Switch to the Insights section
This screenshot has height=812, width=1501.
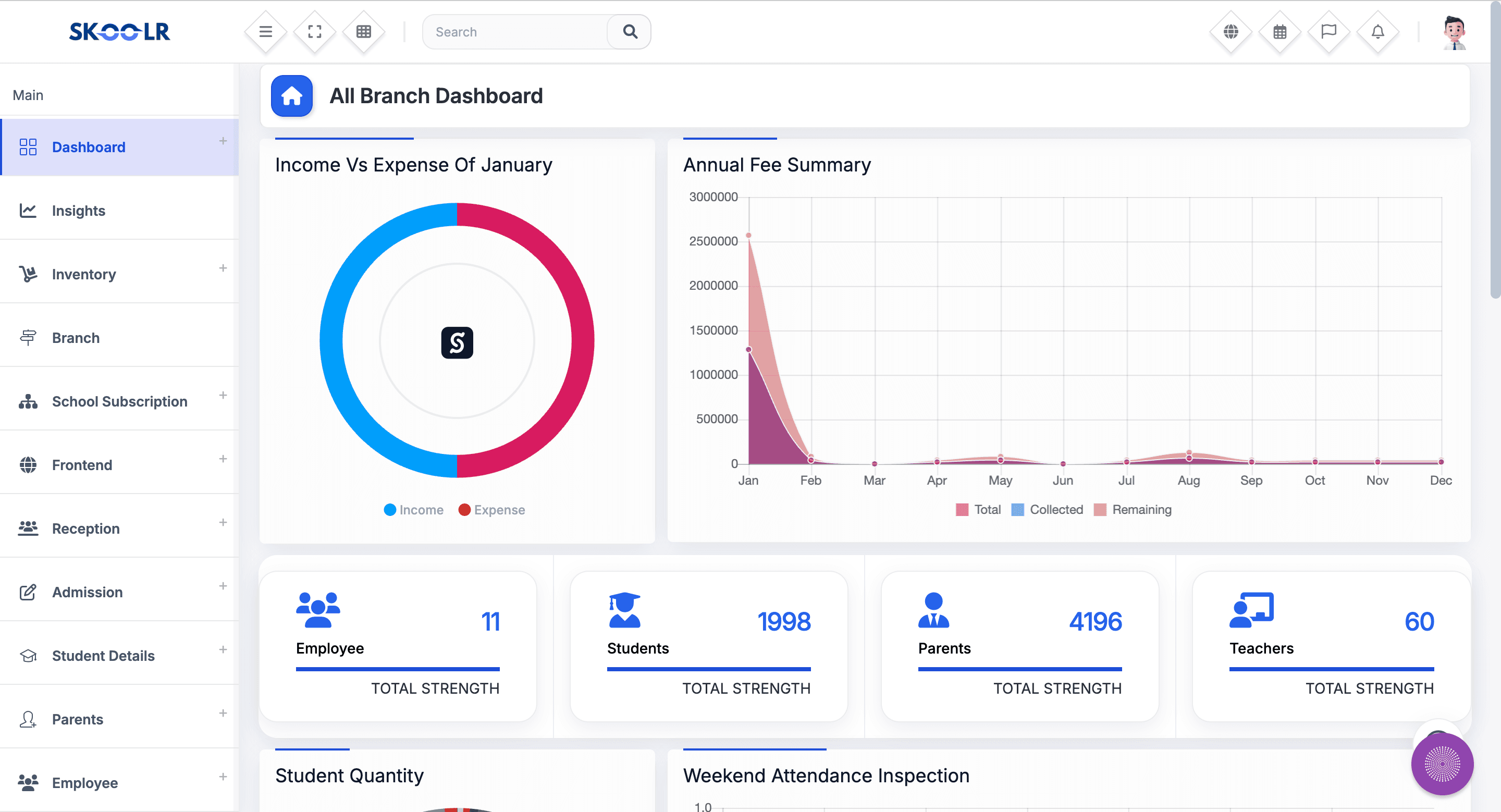click(78, 210)
